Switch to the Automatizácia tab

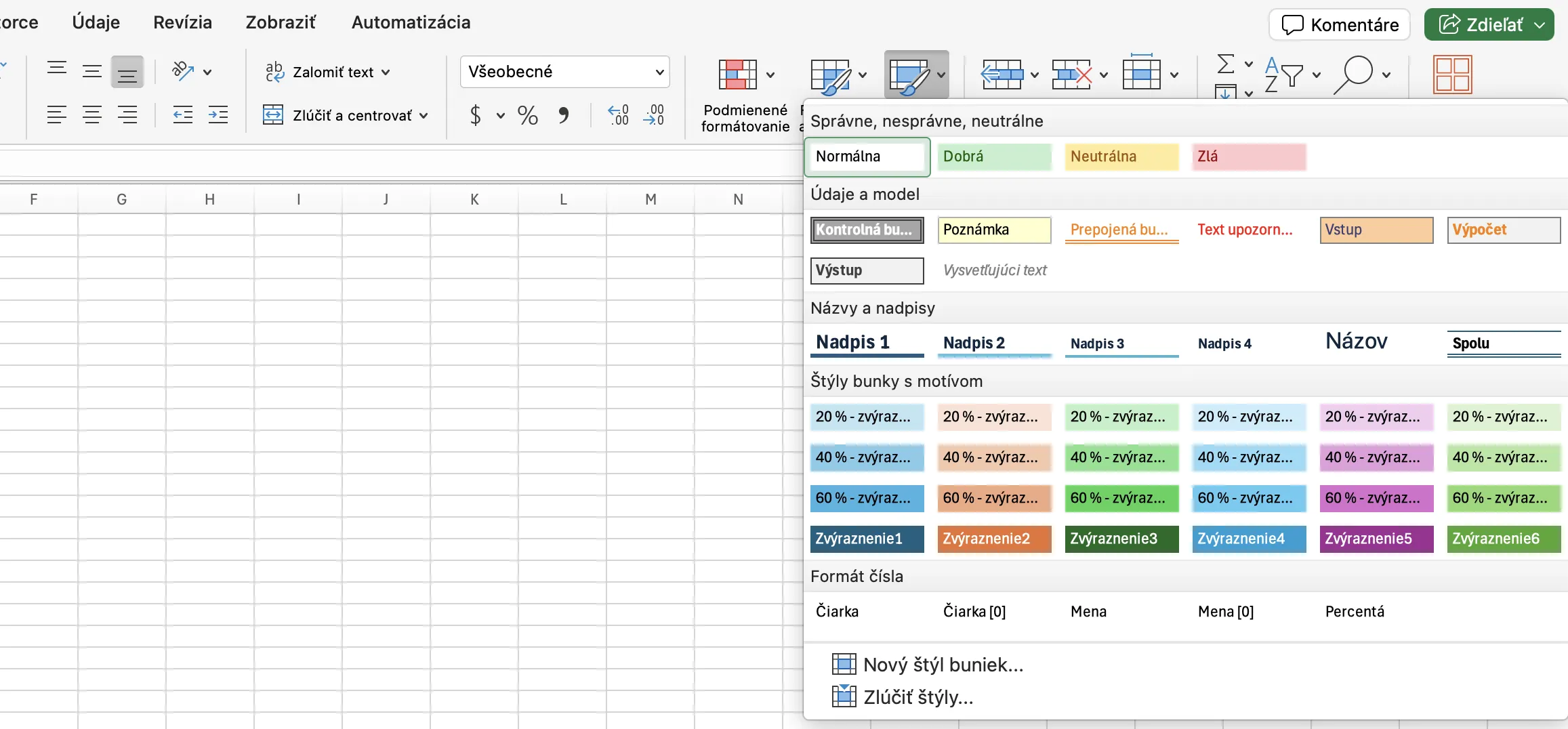(x=411, y=22)
